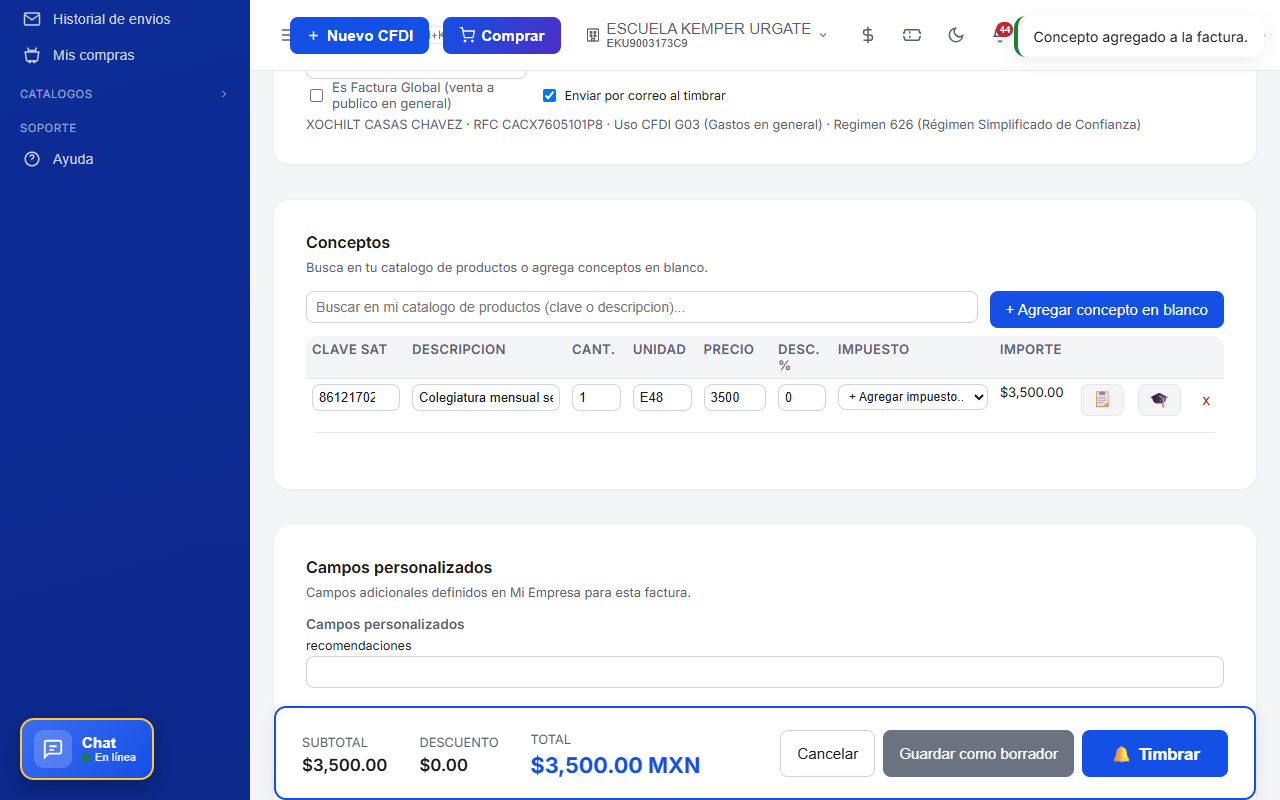Click the Timbrar button

coord(1155,754)
